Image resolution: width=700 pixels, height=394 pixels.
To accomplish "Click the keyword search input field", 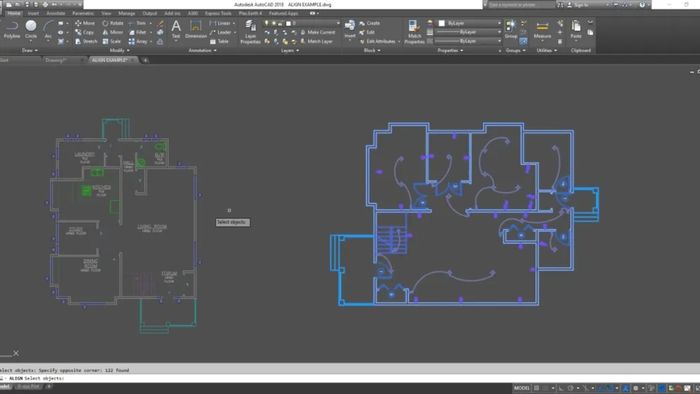I will pyautogui.click(x=521, y=4).
